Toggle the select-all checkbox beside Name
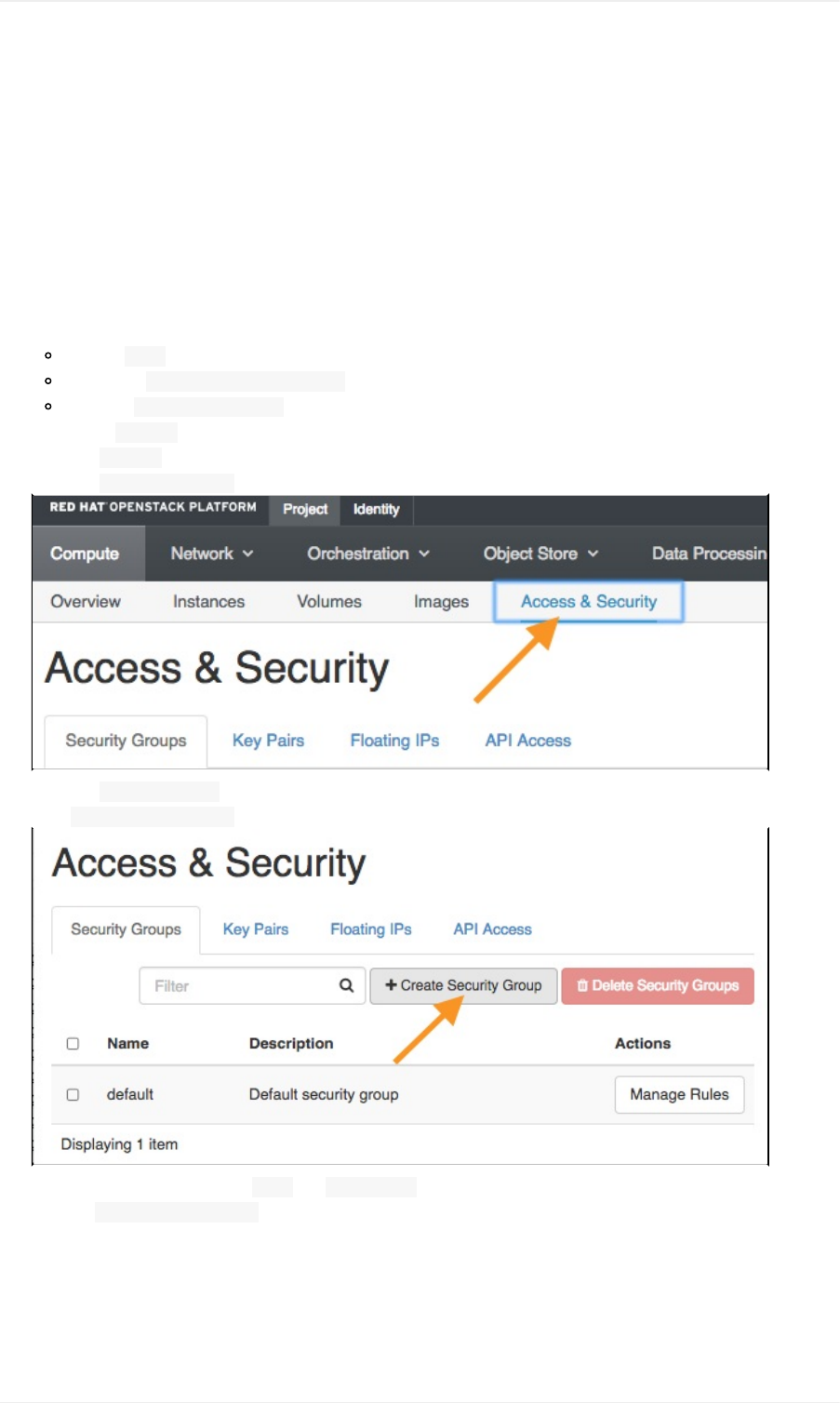The width and height of the screenshot is (840, 1403). coord(73,1044)
